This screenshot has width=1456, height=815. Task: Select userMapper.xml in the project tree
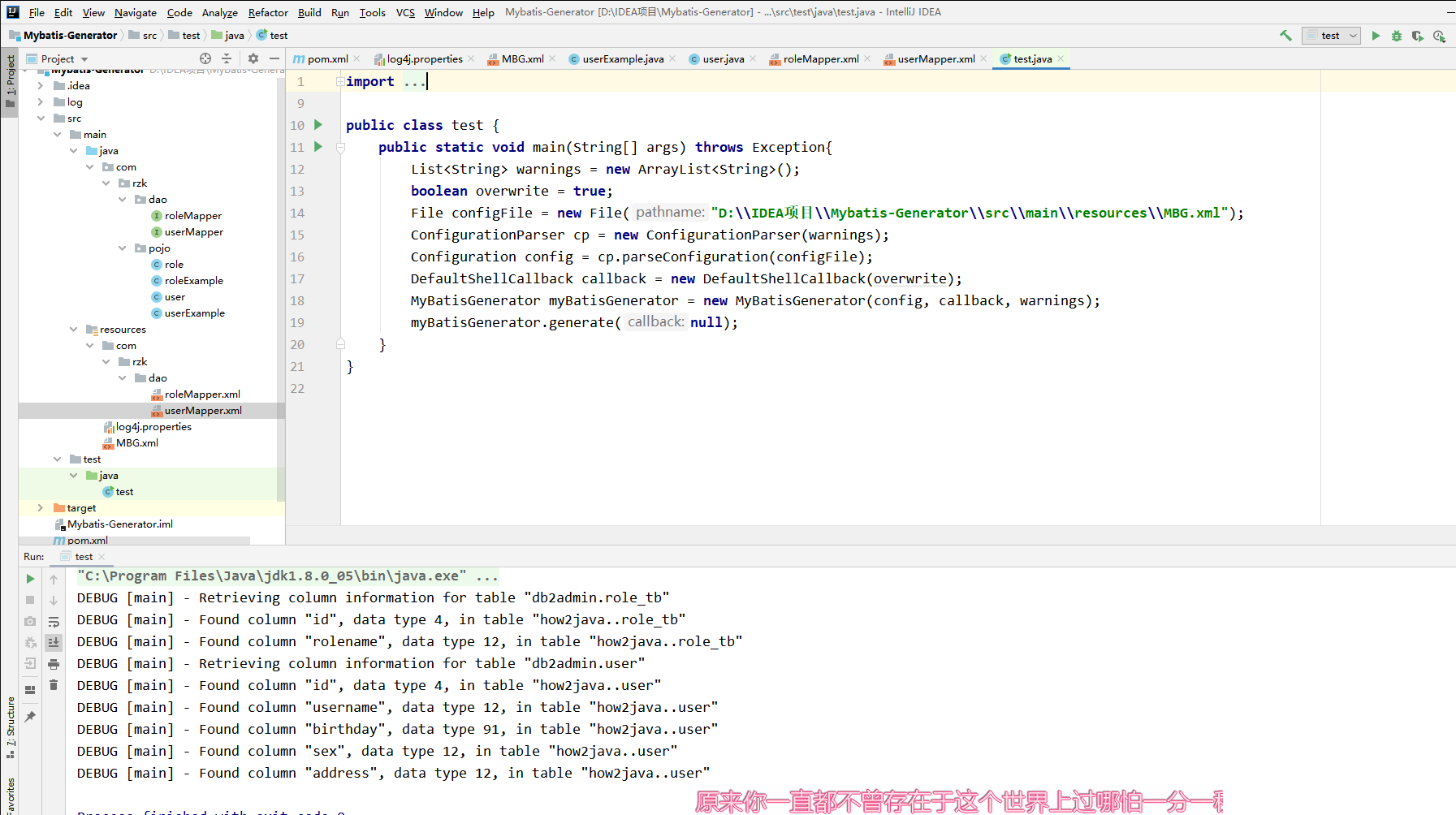click(x=203, y=410)
